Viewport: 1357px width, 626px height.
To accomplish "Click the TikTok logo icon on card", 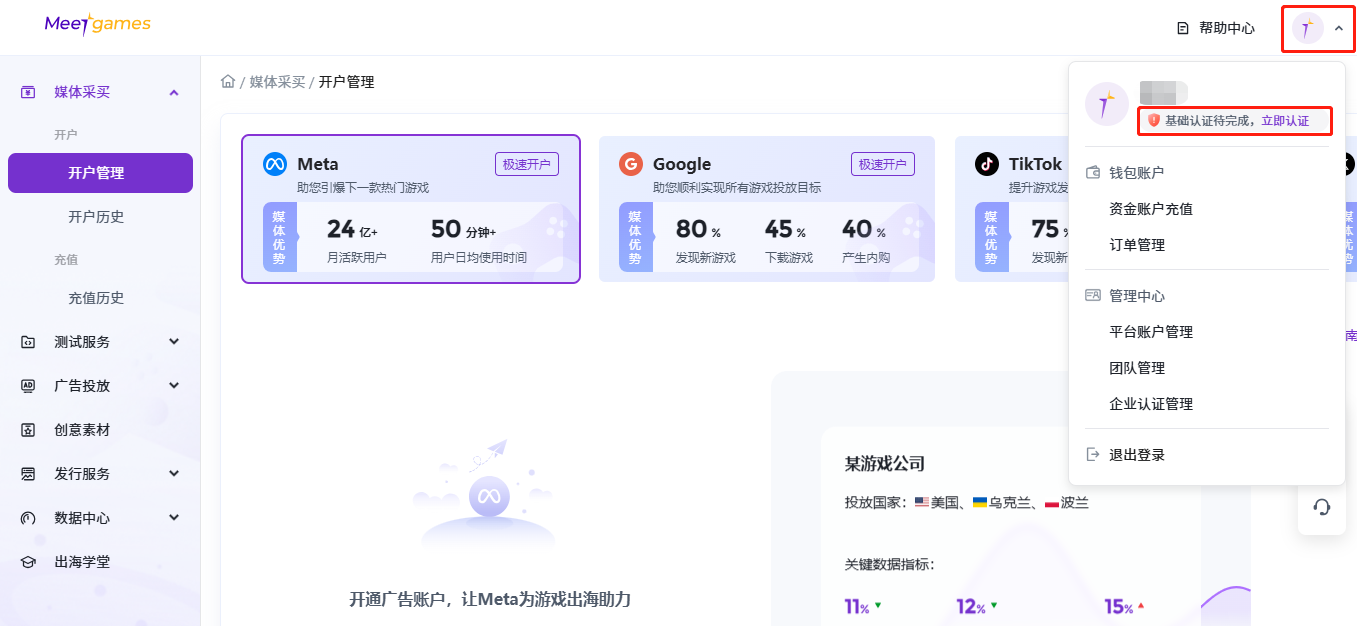I will coord(987,164).
